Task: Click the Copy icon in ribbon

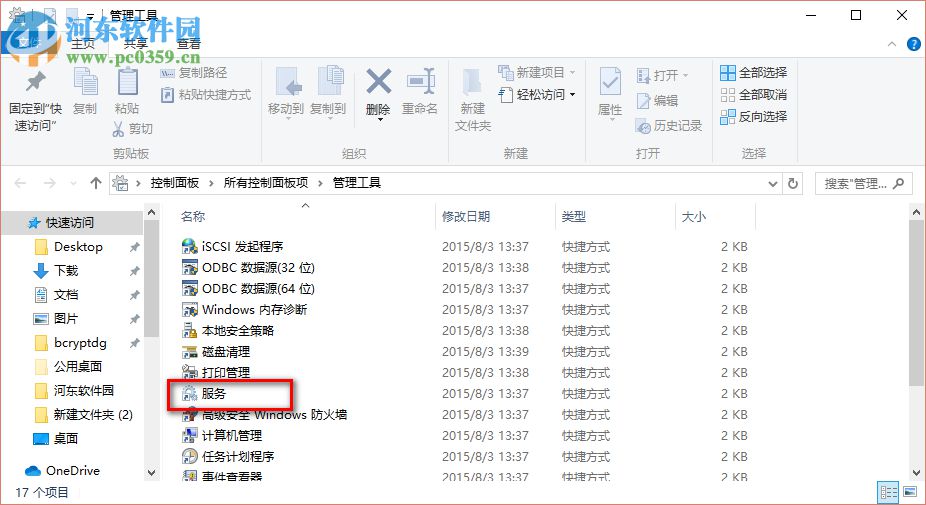Action: pyautogui.click(x=85, y=82)
